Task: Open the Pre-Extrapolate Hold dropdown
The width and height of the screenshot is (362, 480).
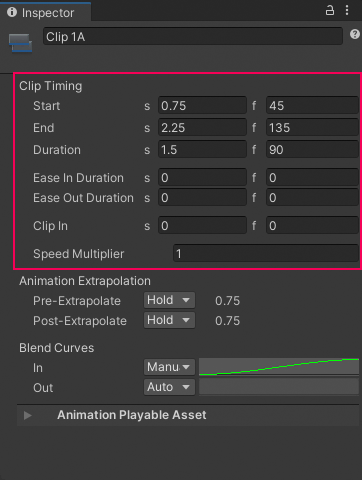Action: (169, 300)
